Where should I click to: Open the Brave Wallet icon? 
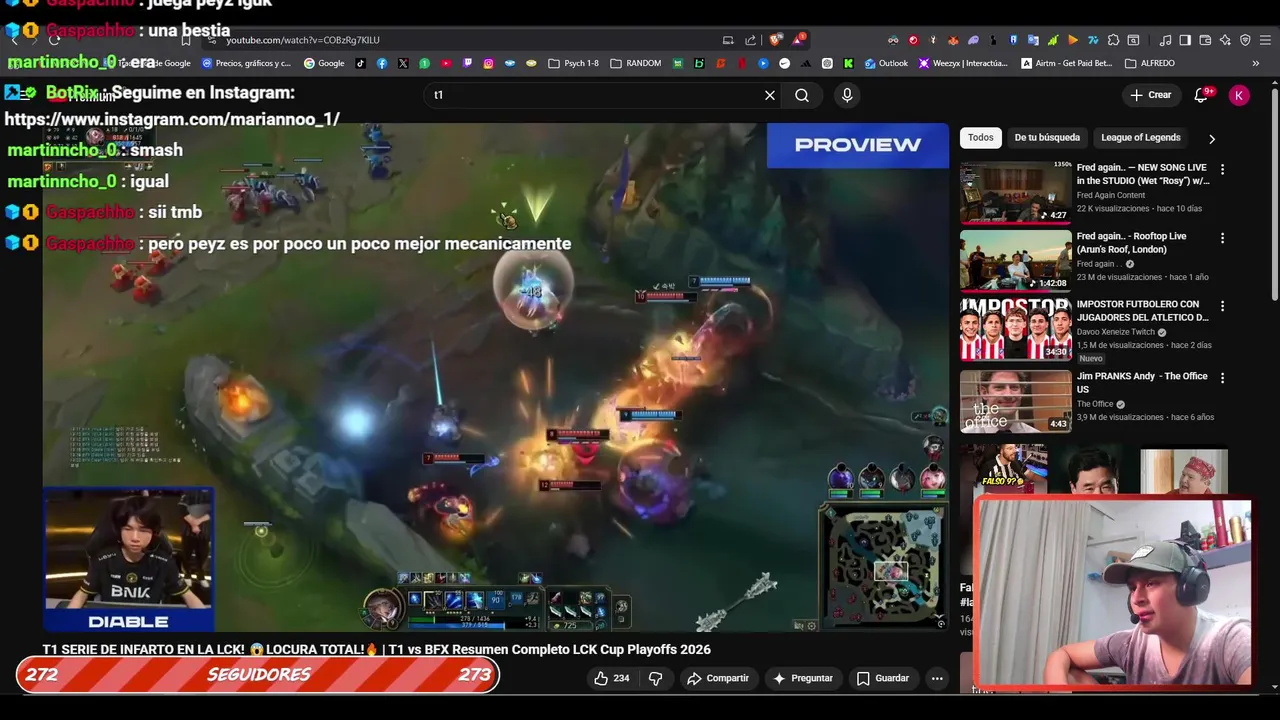pos(1205,40)
